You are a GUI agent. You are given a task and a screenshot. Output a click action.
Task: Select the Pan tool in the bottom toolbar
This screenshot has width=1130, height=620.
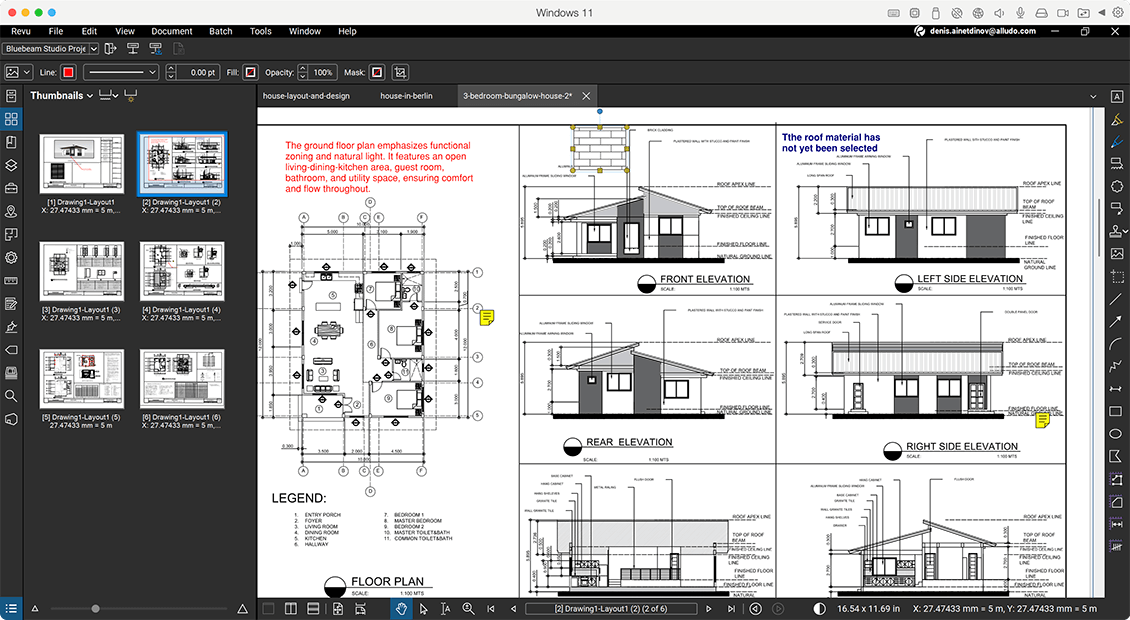(x=401, y=608)
